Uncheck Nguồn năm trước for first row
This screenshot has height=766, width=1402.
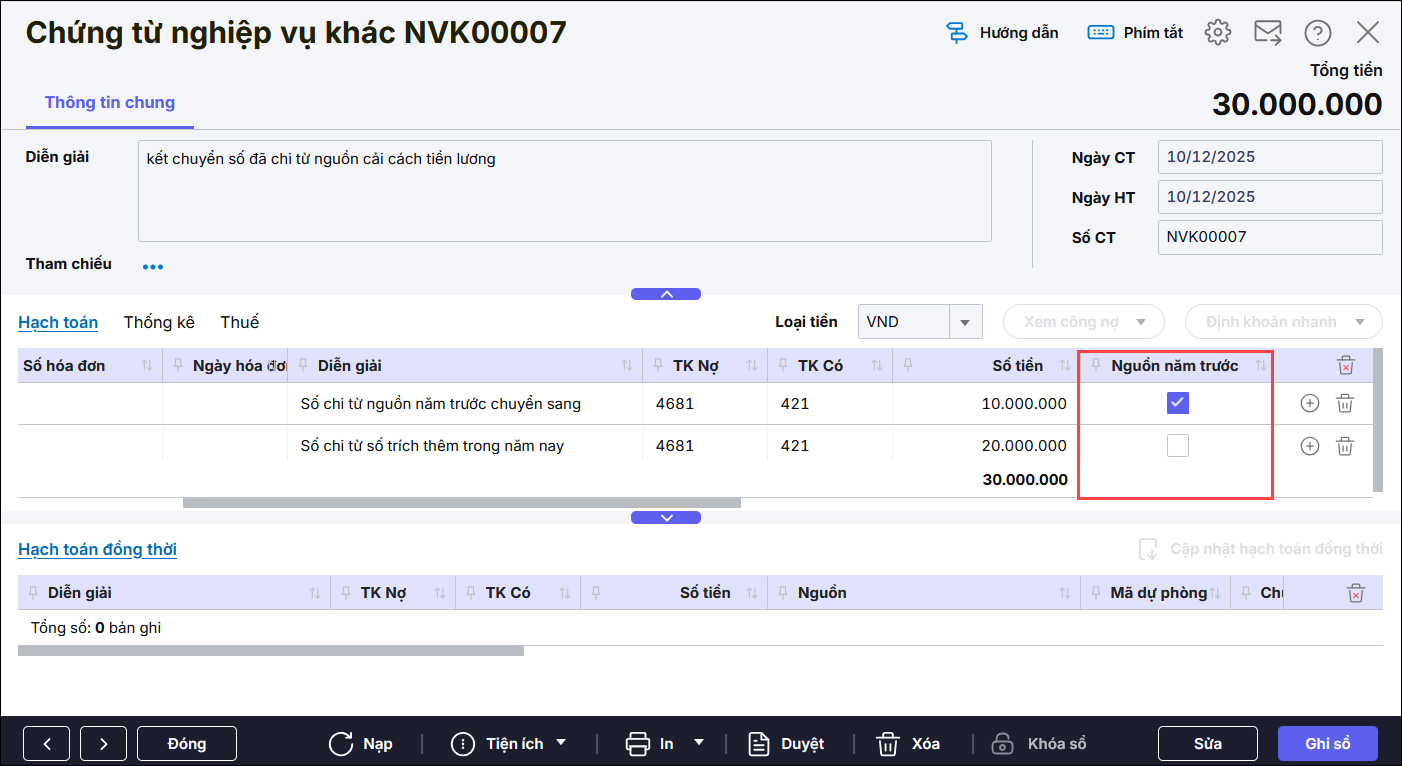coord(1177,403)
